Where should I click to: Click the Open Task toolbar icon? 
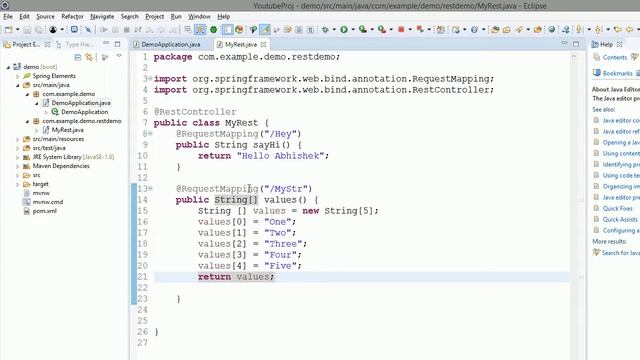point(507,29)
